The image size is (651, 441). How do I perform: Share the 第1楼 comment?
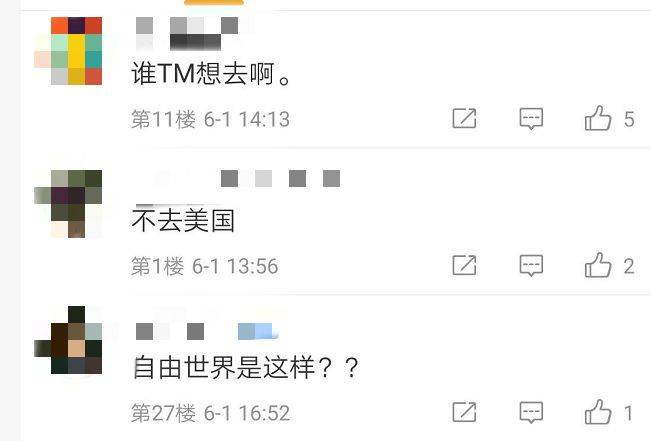[x=464, y=265]
